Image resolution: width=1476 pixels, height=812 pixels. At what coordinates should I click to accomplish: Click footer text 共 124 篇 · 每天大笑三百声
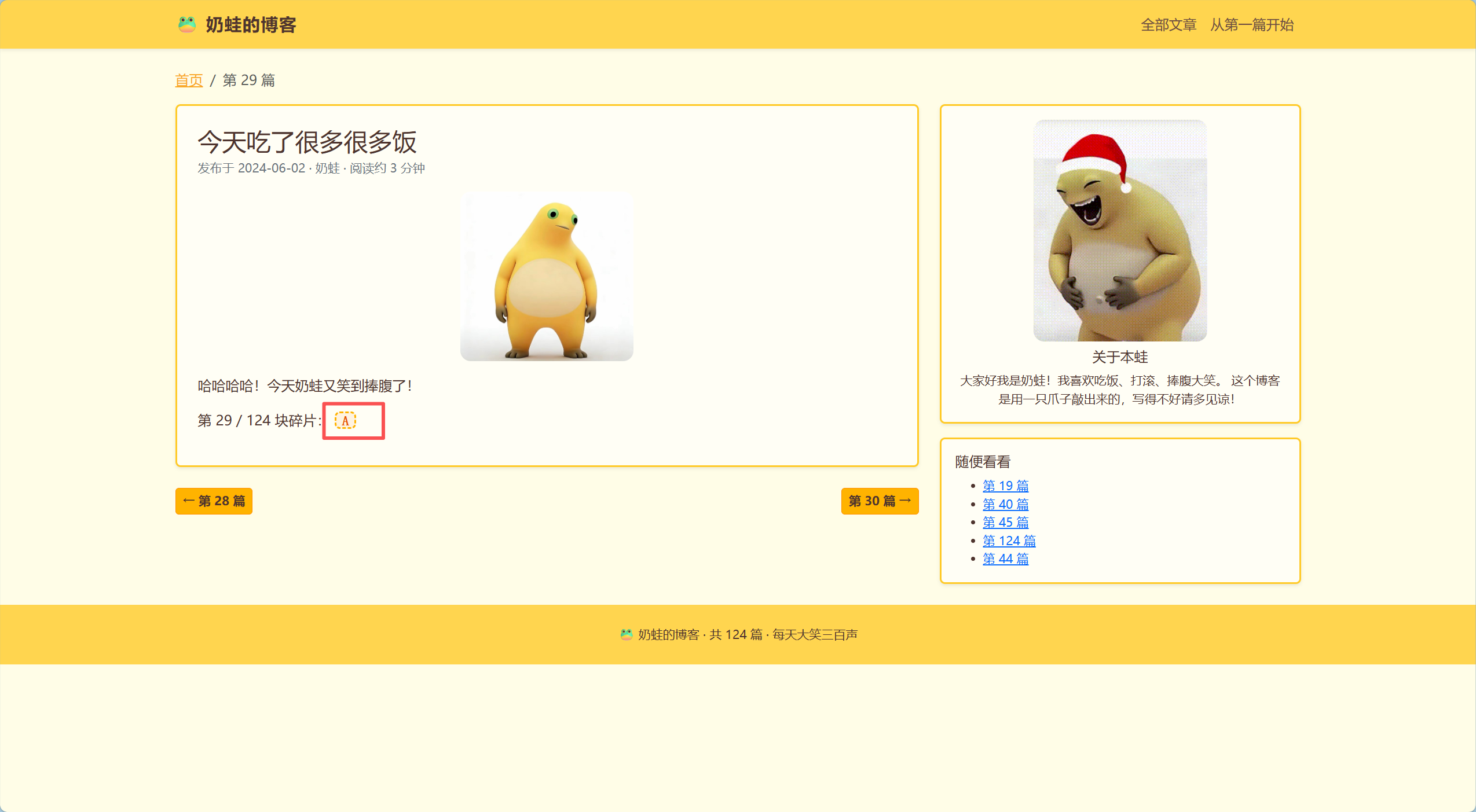click(x=783, y=635)
